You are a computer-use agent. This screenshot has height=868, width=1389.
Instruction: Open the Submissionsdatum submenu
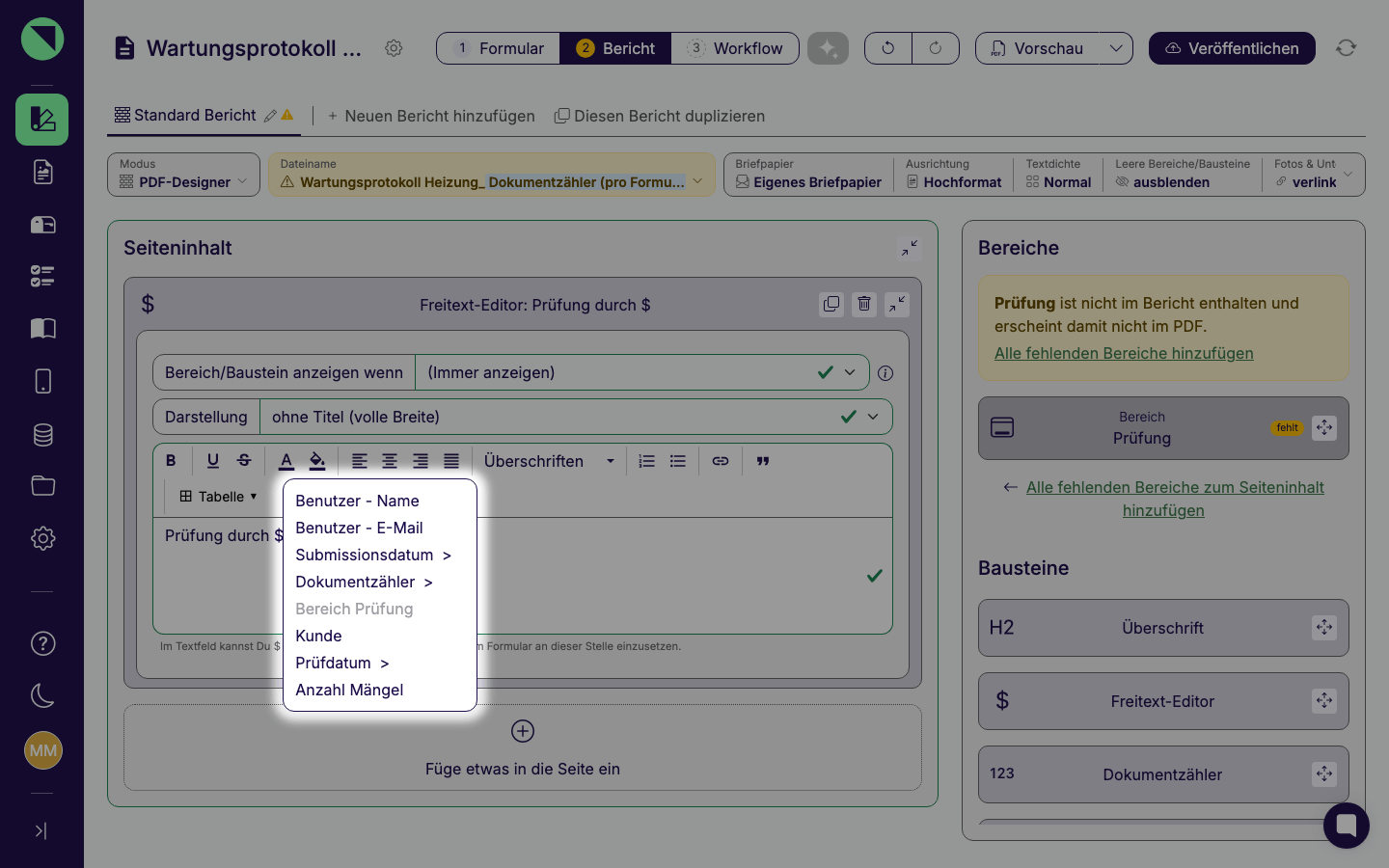pyautogui.click(x=373, y=555)
